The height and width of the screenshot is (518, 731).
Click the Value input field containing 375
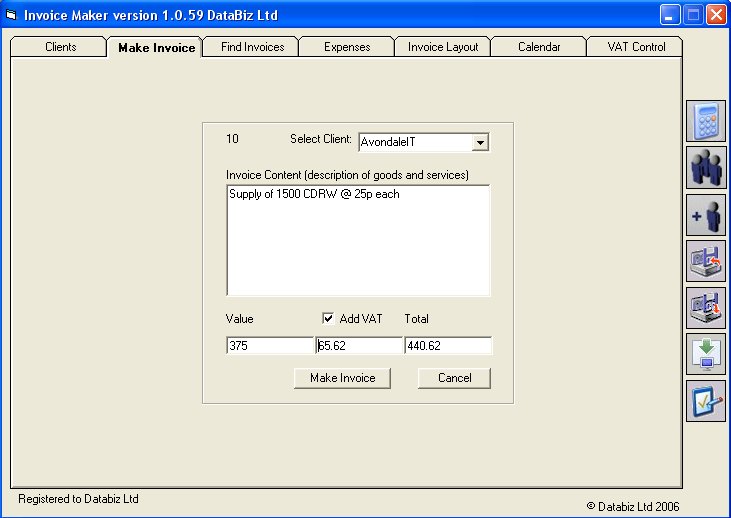tap(270, 346)
